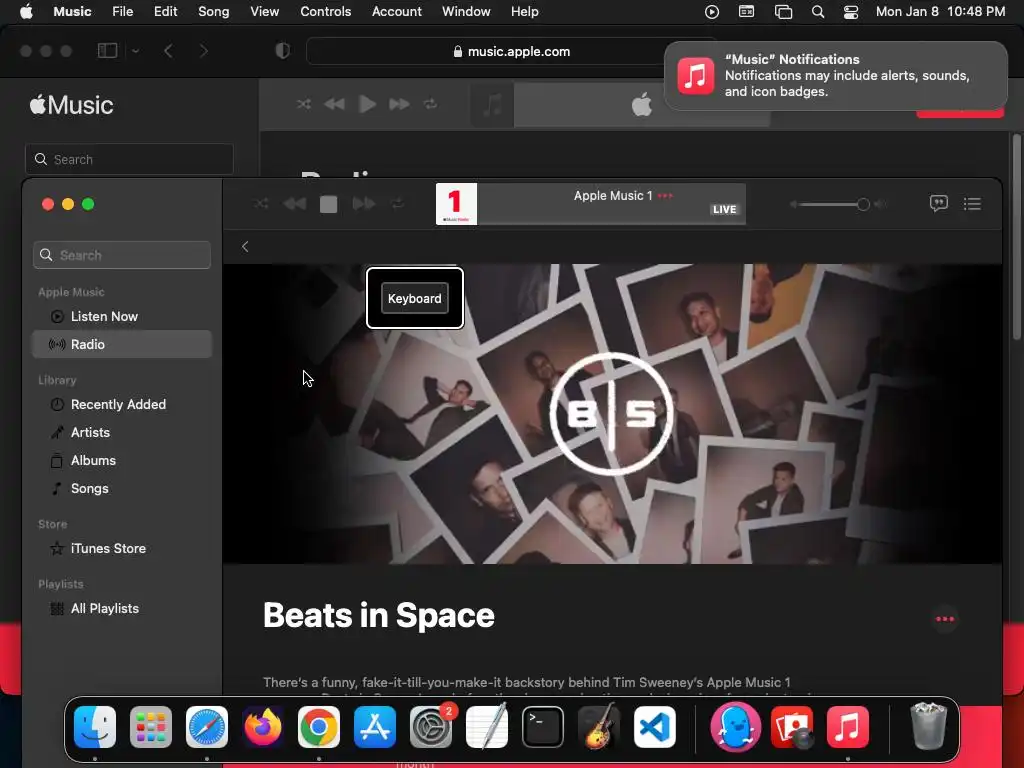The height and width of the screenshot is (768, 1024).
Task: Click the LIVE badge
Action: pos(724,210)
